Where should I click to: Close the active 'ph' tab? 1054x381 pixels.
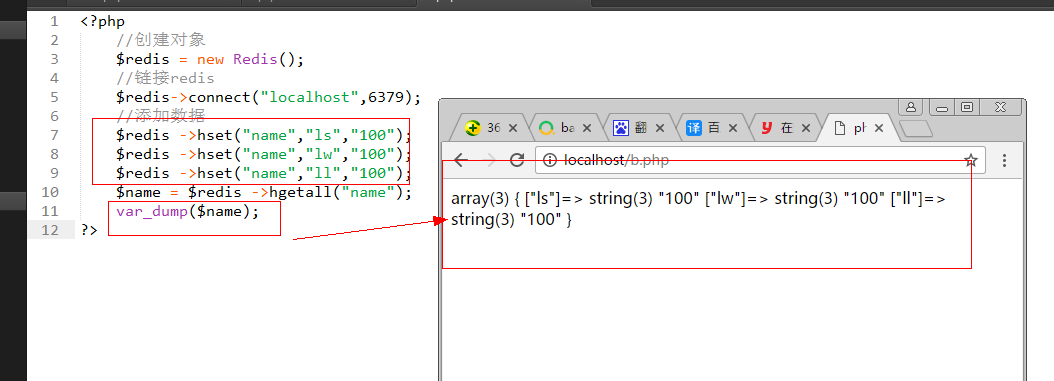pyautogui.click(x=879, y=128)
